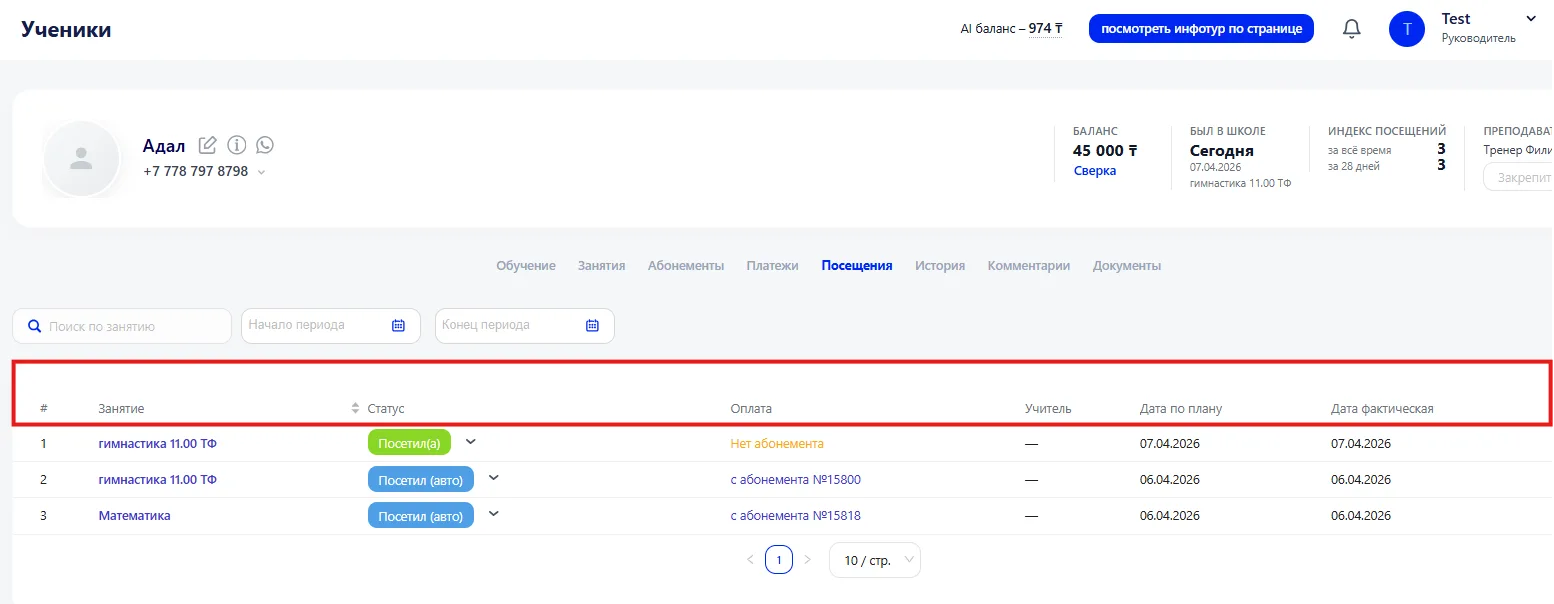Click the blue T user avatar
Viewport: 1554px width, 604px height.
coord(1407,29)
